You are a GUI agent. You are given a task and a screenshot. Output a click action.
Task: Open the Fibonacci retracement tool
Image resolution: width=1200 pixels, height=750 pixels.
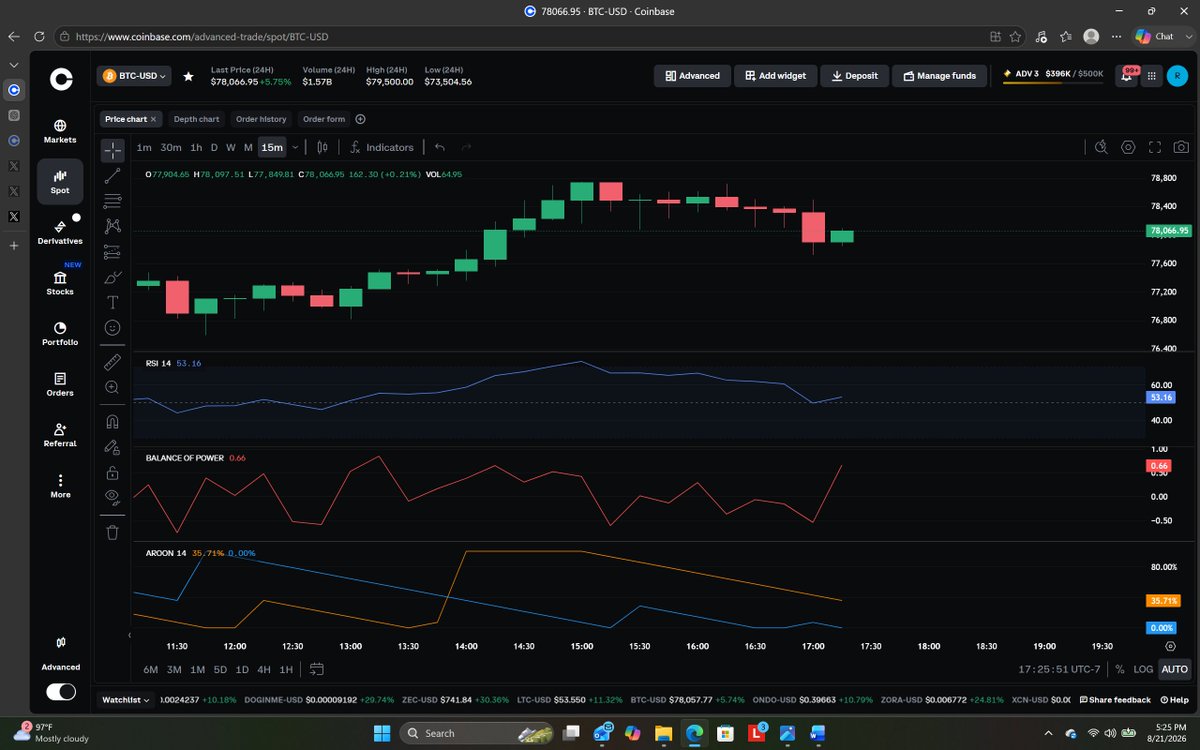tap(113, 200)
